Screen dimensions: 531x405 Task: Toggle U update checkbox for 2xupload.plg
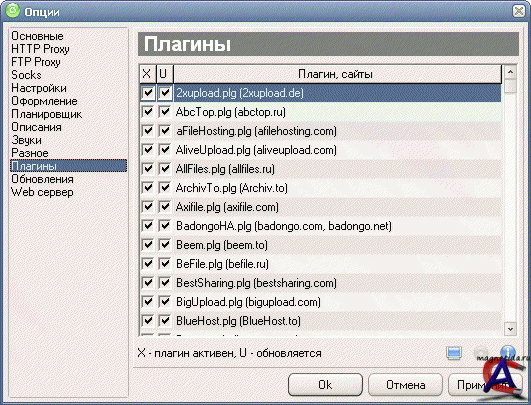click(x=165, y=93)
